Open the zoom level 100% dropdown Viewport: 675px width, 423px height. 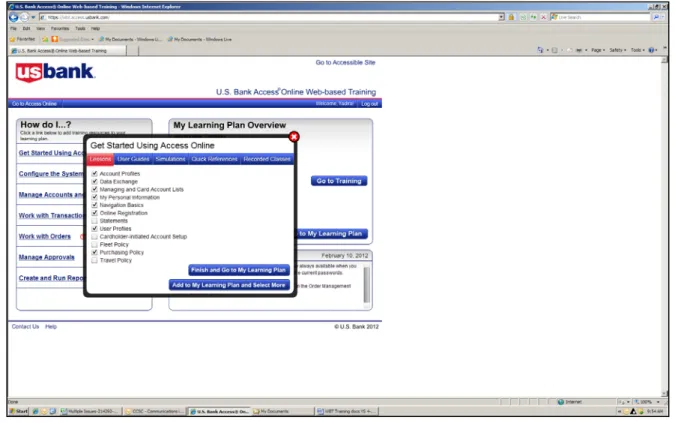pos(658,402)
